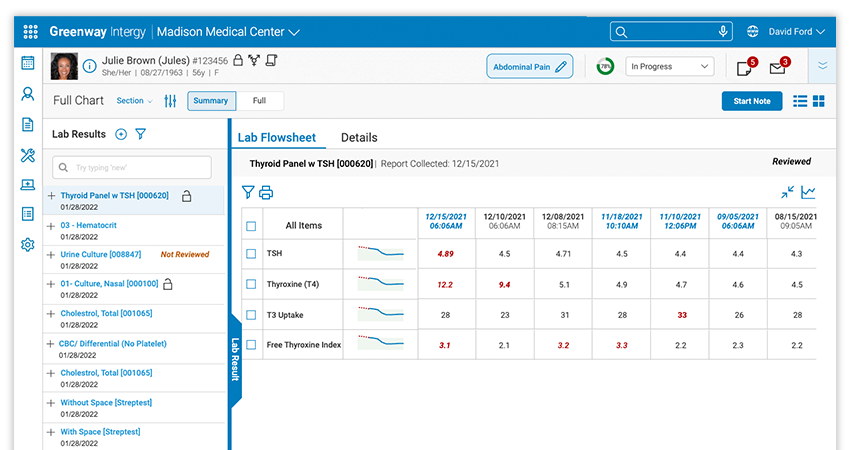Click the lab results search field
850x450 pixels.
click(x=131, y=168)
